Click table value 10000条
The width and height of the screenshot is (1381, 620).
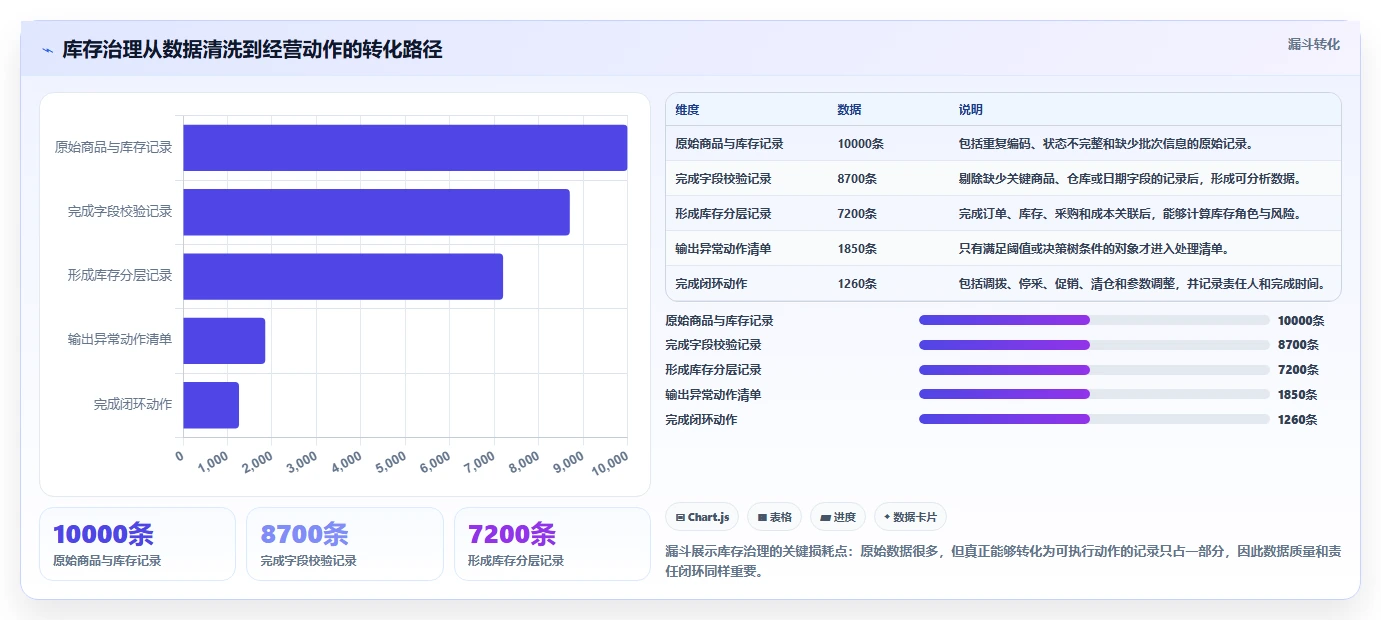(x=860, y=143)
